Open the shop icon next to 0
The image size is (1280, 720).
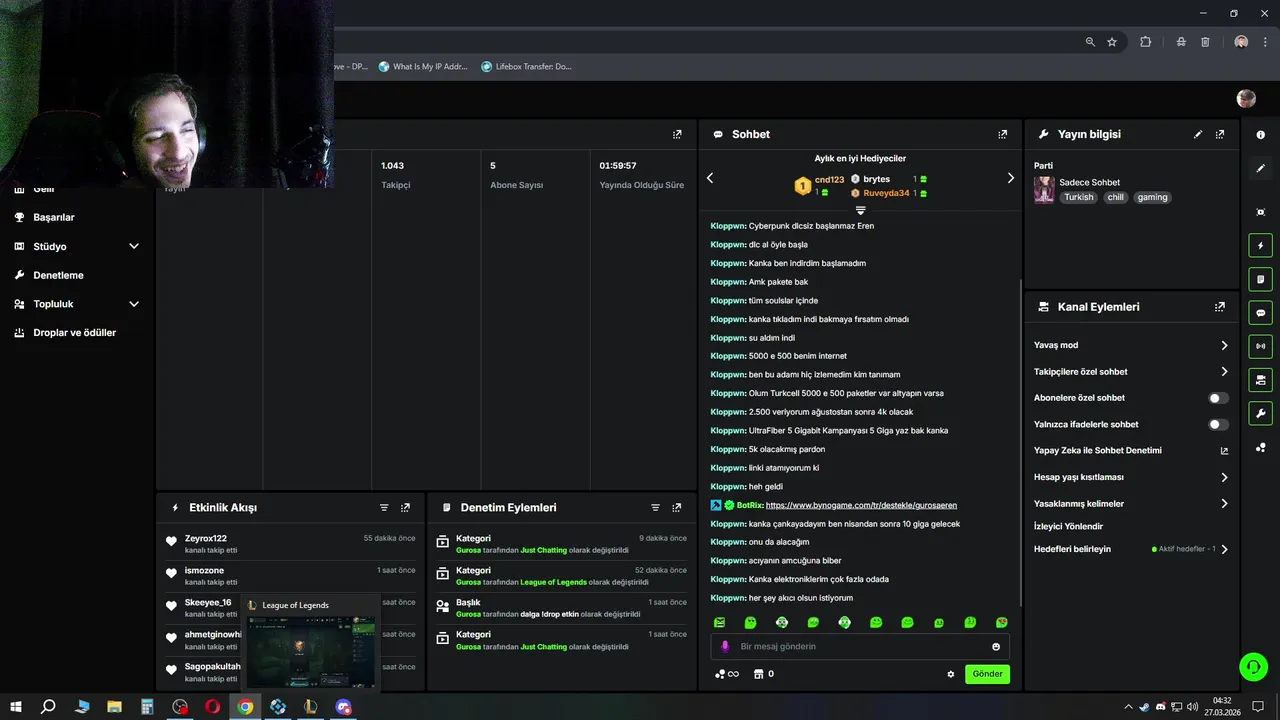(759, 674)
